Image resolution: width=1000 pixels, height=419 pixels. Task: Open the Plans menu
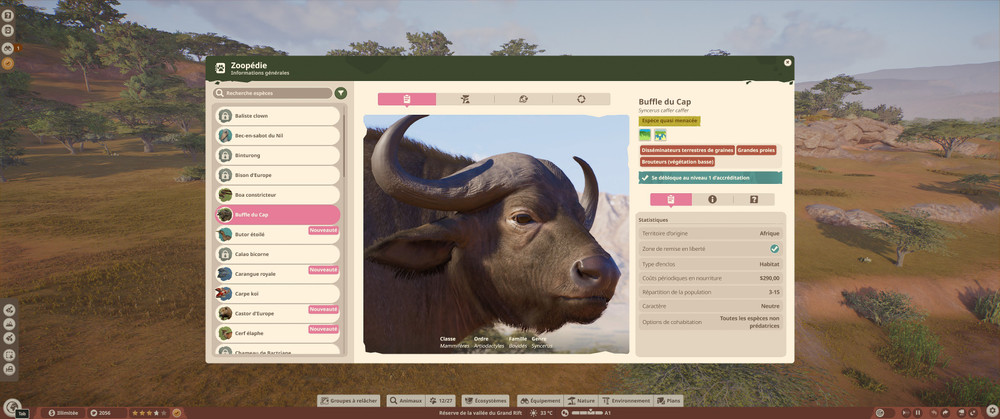click(668, 401)
